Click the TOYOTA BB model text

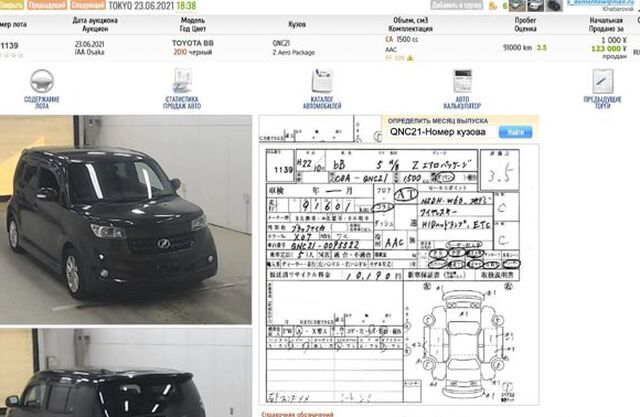point(193,43)
